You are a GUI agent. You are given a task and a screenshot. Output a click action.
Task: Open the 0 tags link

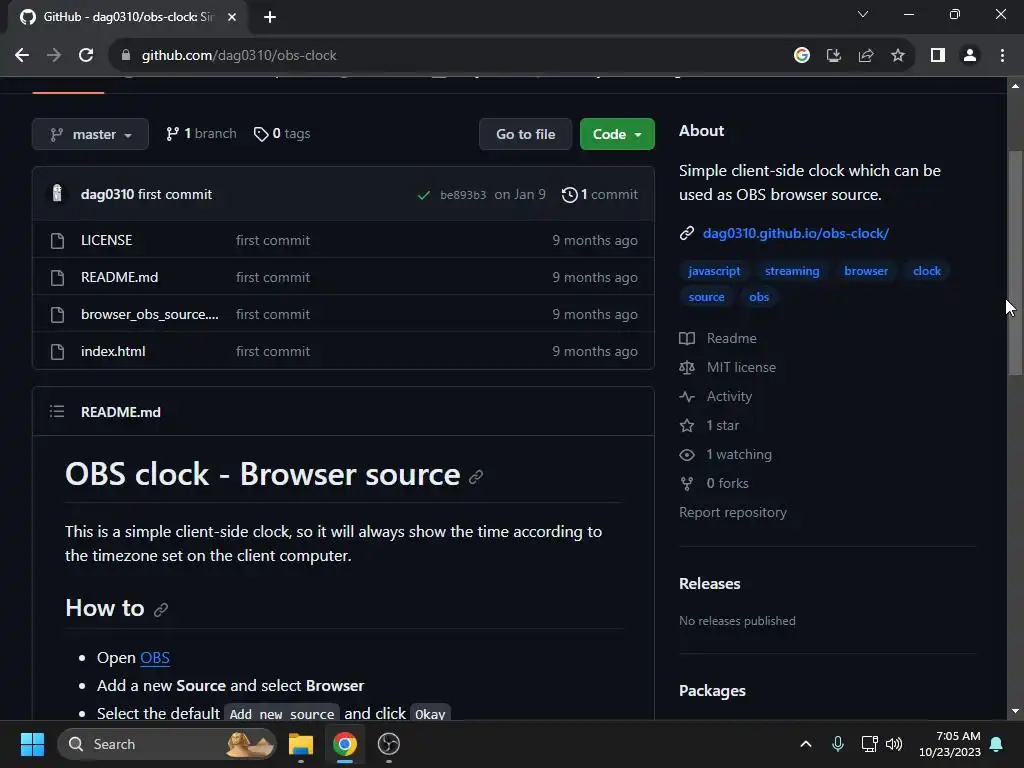(x=282, y=134)
